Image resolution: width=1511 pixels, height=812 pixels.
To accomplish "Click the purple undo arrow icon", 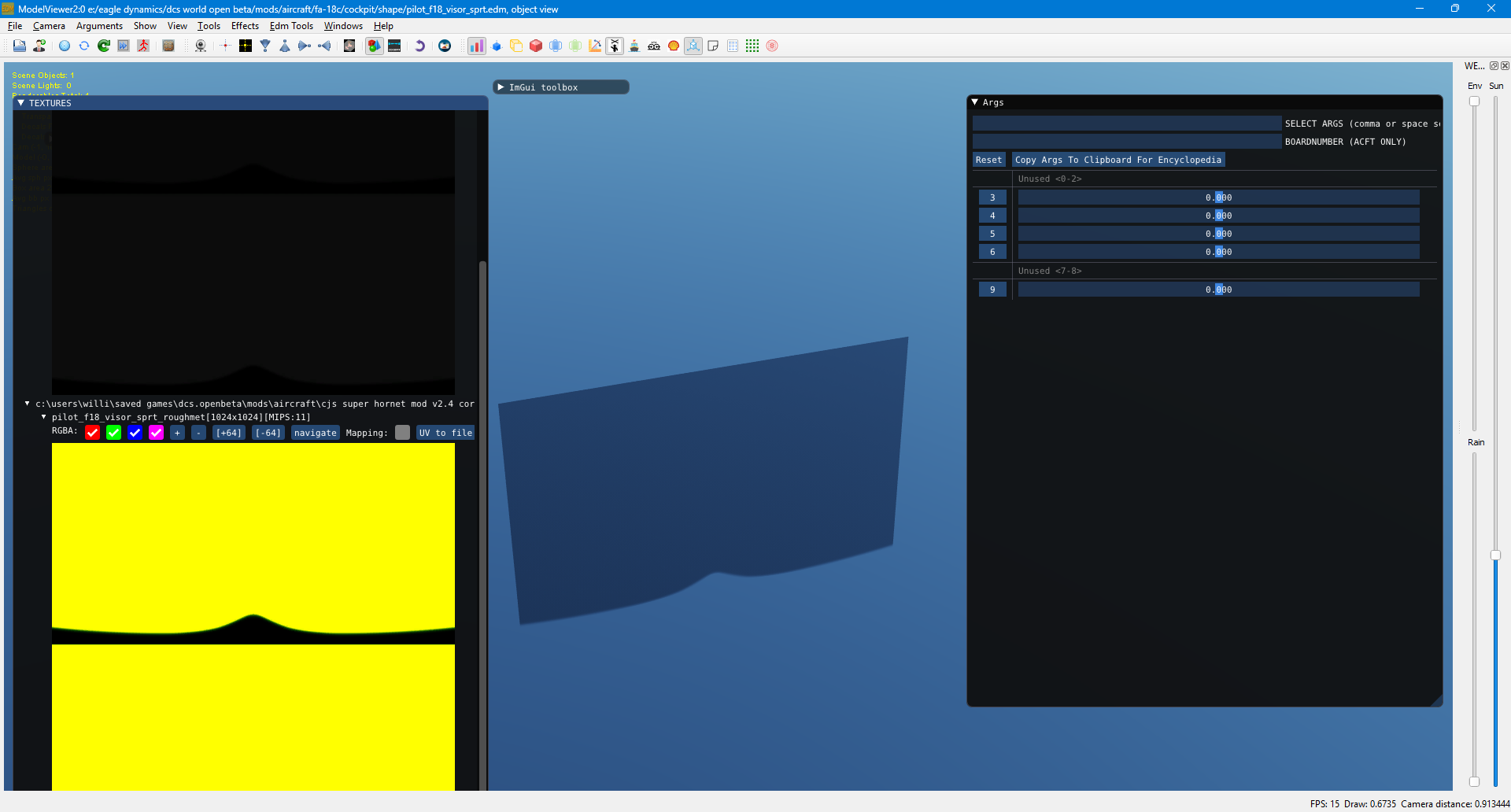I will pos(419,46).
